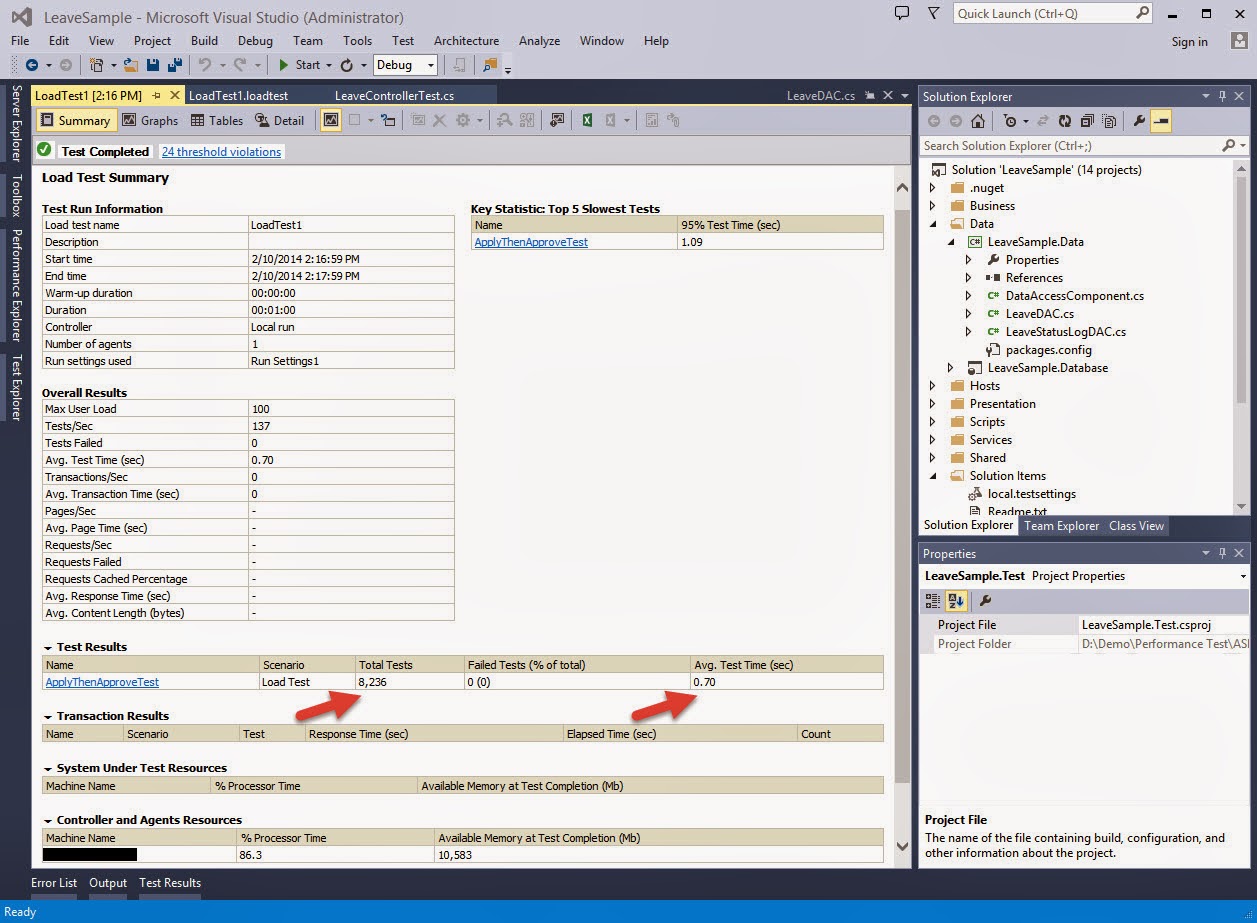Open the Properties object selector dropdown
This screenshot has height=923, width=1257.
pos(1243,577)
